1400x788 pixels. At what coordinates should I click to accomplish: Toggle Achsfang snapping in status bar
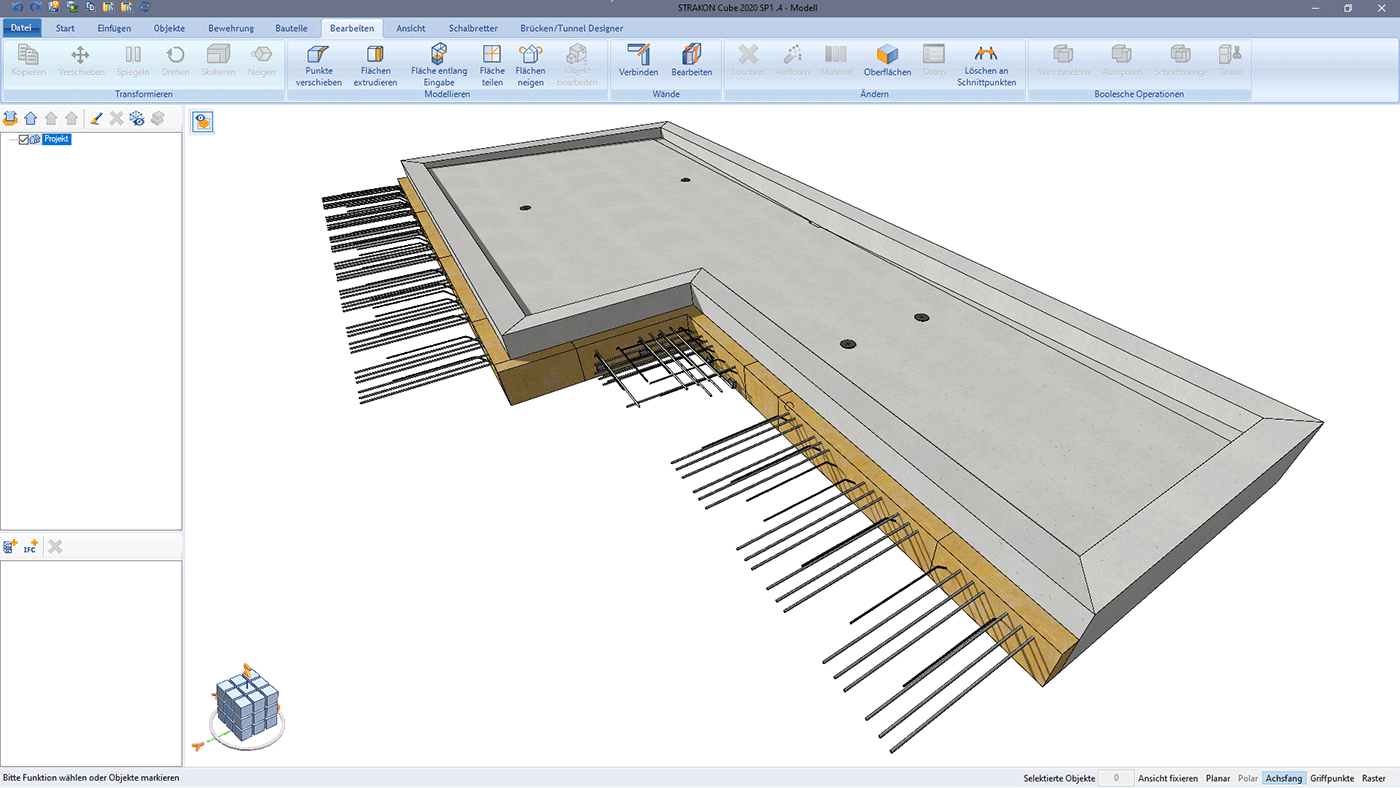(x=1283, y=778)
